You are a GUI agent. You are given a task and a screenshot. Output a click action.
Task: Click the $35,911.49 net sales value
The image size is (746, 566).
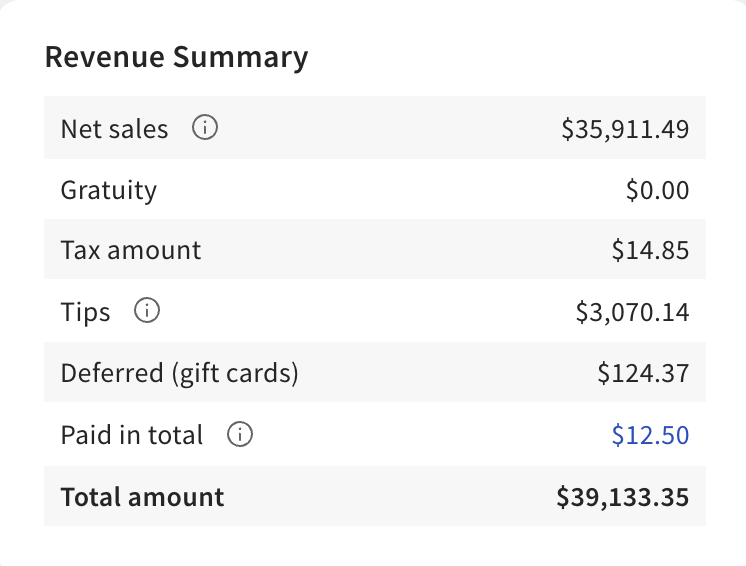(625, 129)
